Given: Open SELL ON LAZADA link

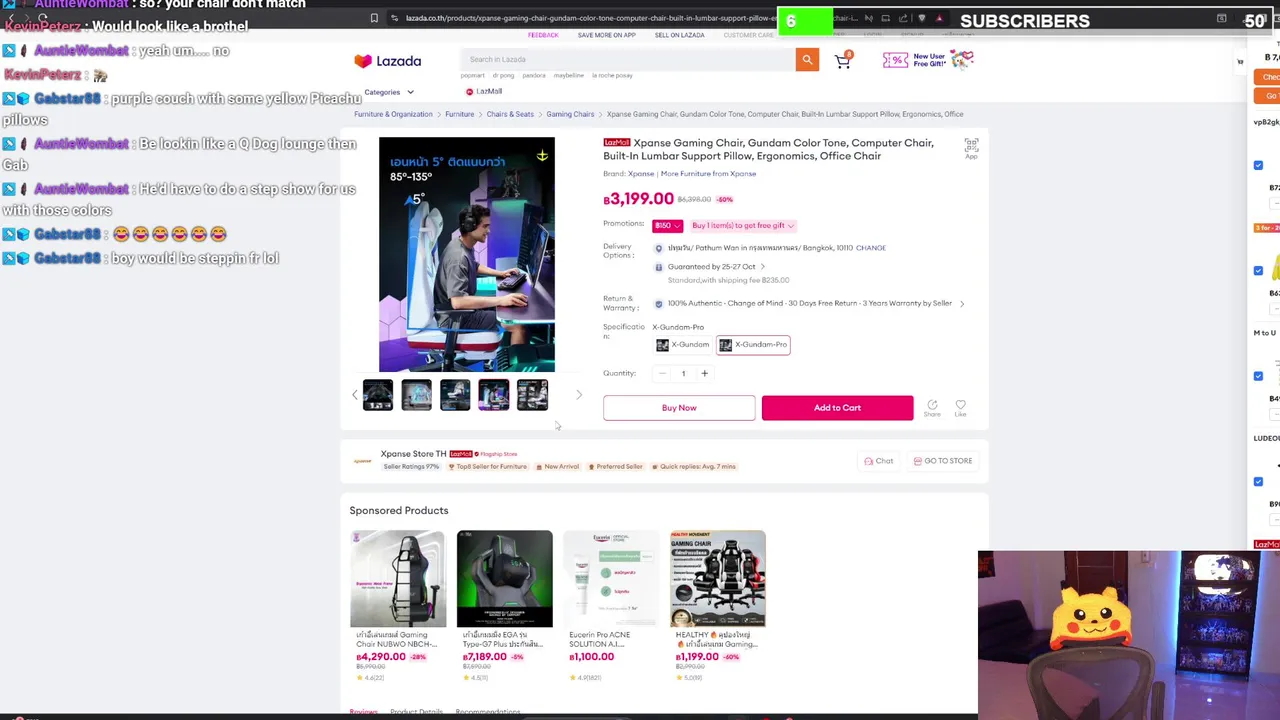Looking at the screenshot, I should 679,35.
